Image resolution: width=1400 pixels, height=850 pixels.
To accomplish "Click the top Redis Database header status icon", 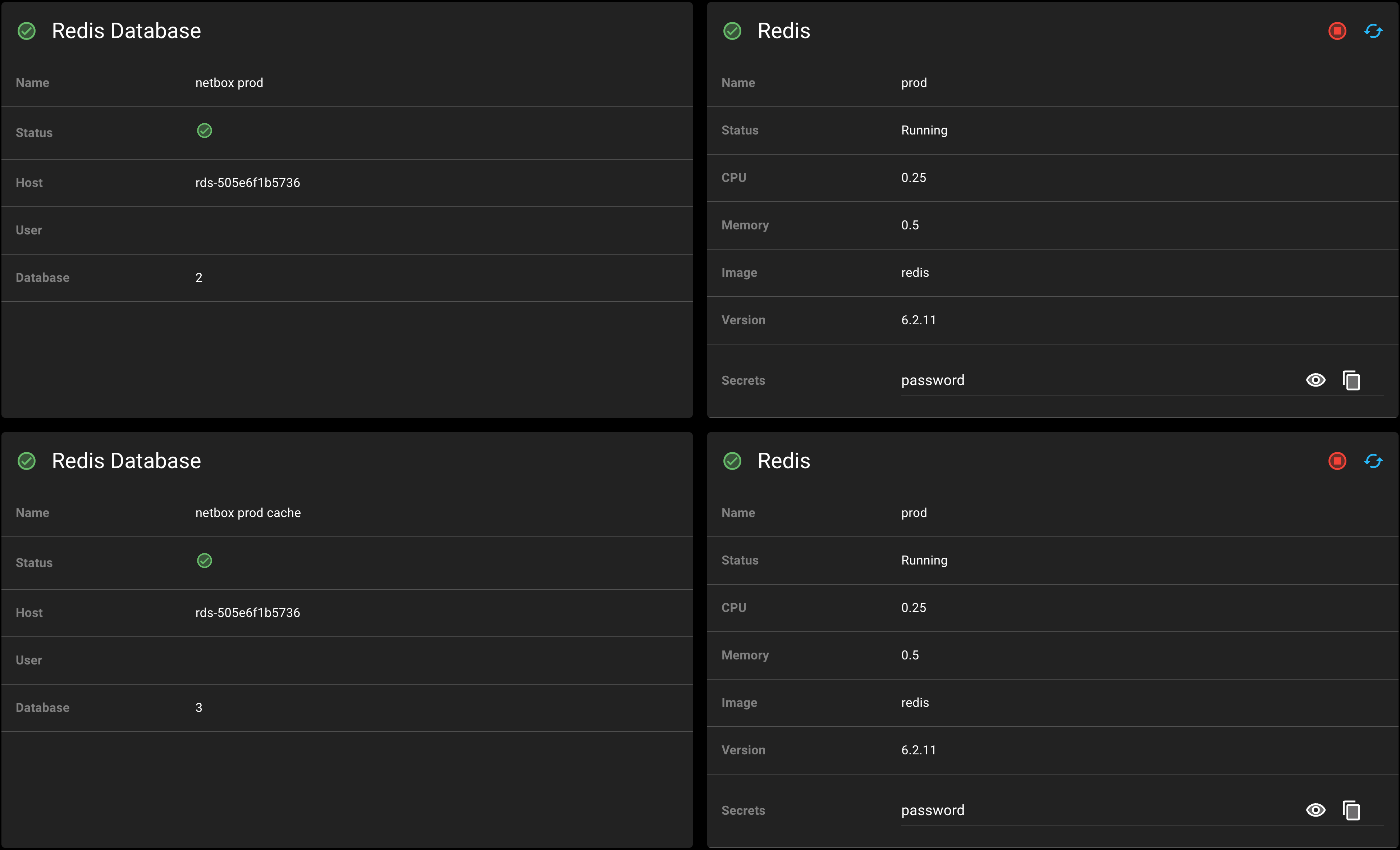I will tap(27, 31).
